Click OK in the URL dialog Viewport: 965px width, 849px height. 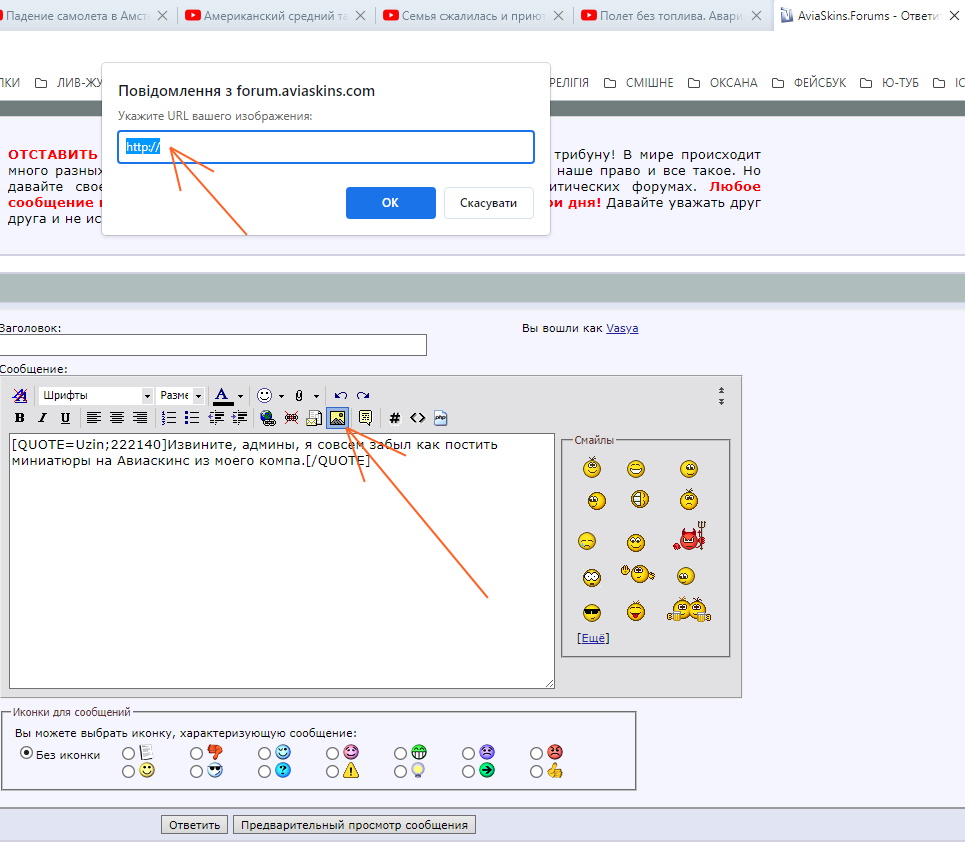click(x=391, y=203)
